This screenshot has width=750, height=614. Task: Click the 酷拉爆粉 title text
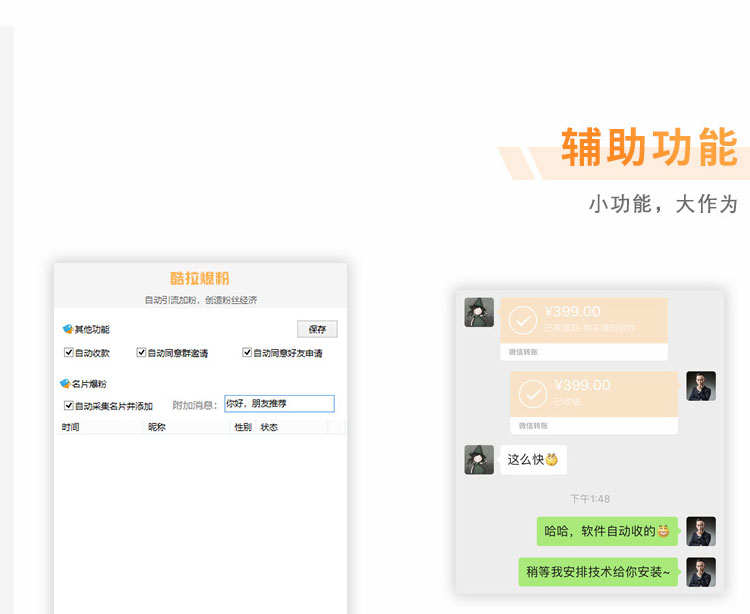coord(200,278)
